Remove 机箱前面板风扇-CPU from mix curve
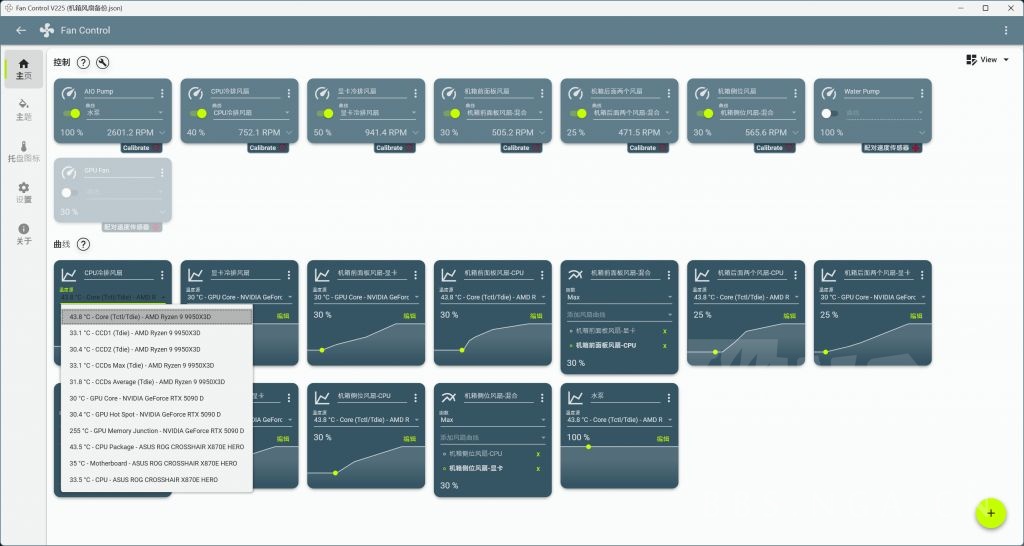This screenshot has height=546, width=1024. coord(665,345)
